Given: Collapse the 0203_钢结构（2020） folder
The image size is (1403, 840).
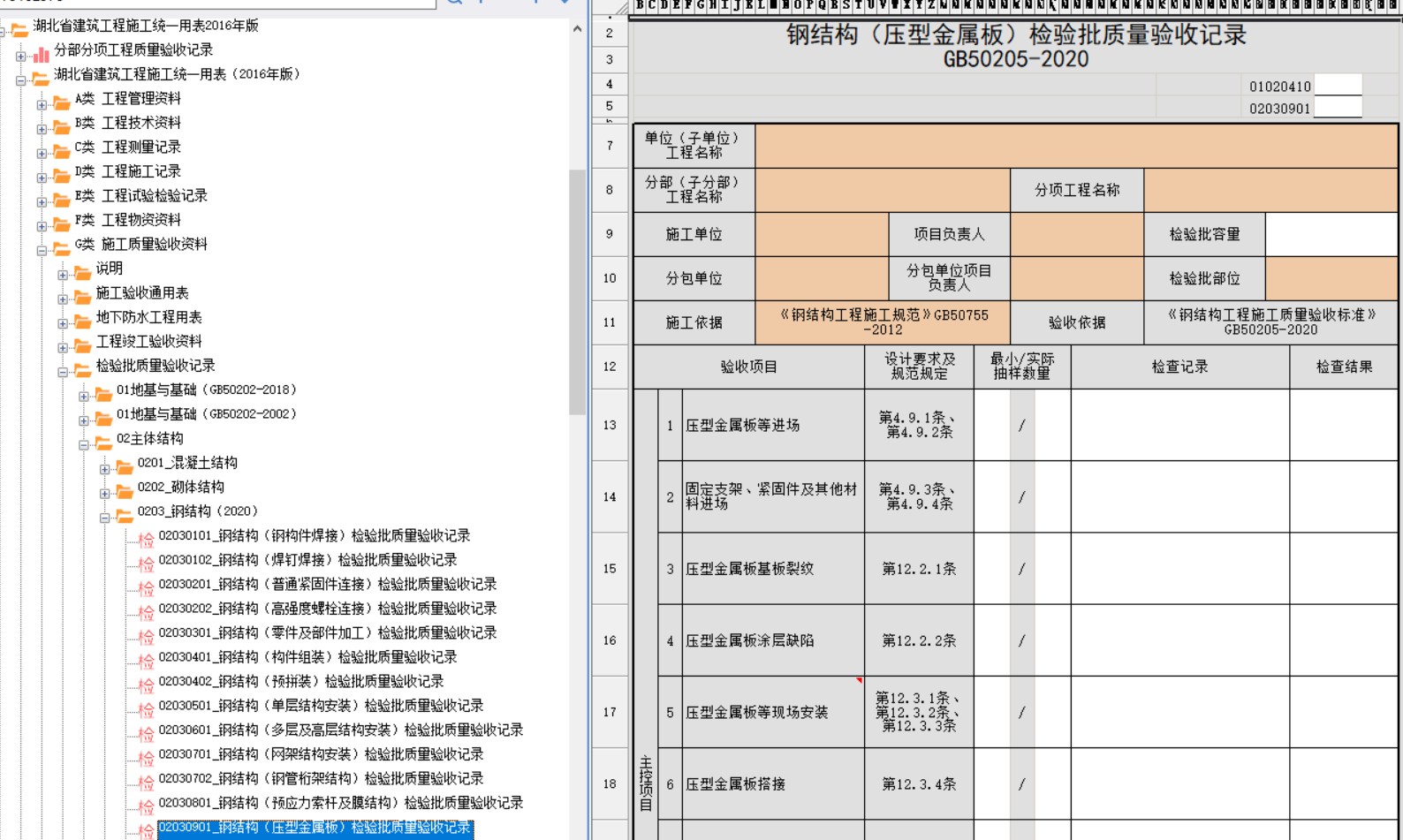Looking at the screenshot, I should [104, 518].
